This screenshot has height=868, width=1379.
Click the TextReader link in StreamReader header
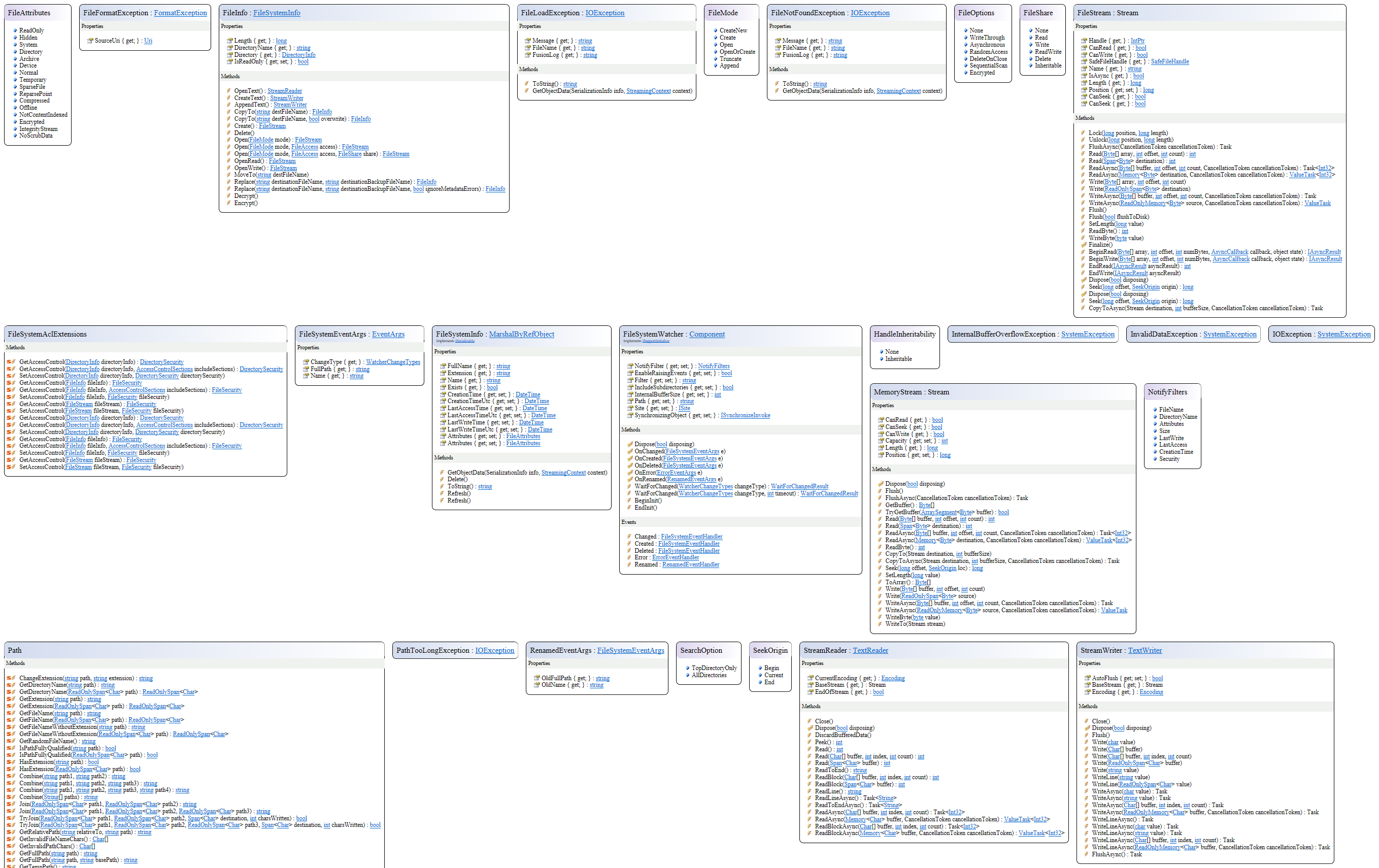(x=870, y=650)
